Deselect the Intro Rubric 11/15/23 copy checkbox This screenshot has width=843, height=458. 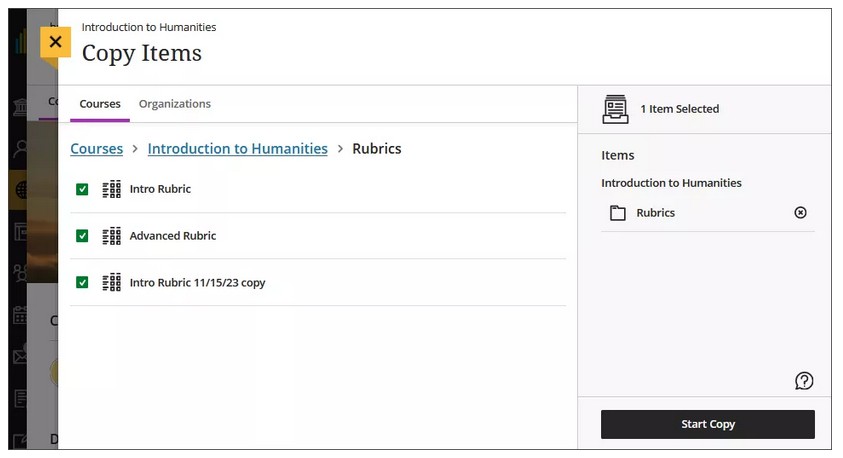82,283
